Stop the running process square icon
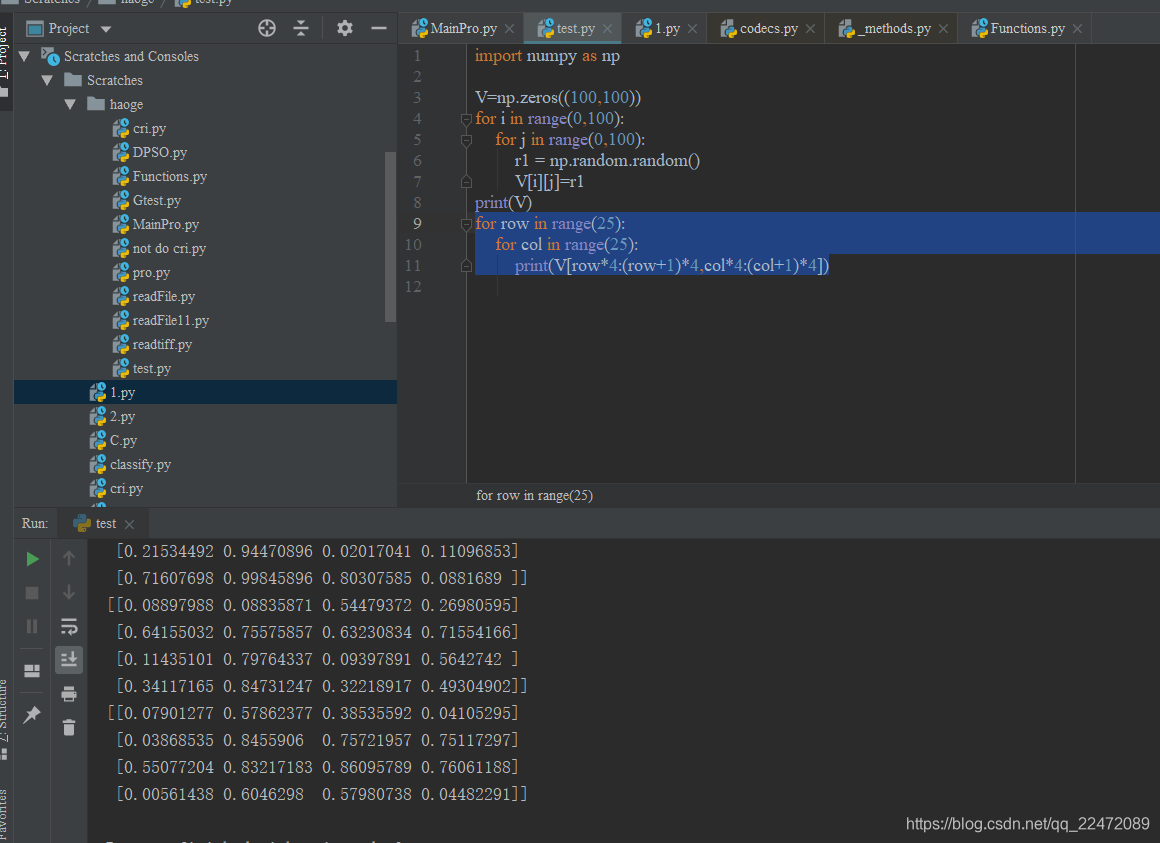This screenshot has width=1160, height=843. click(32, 593)
